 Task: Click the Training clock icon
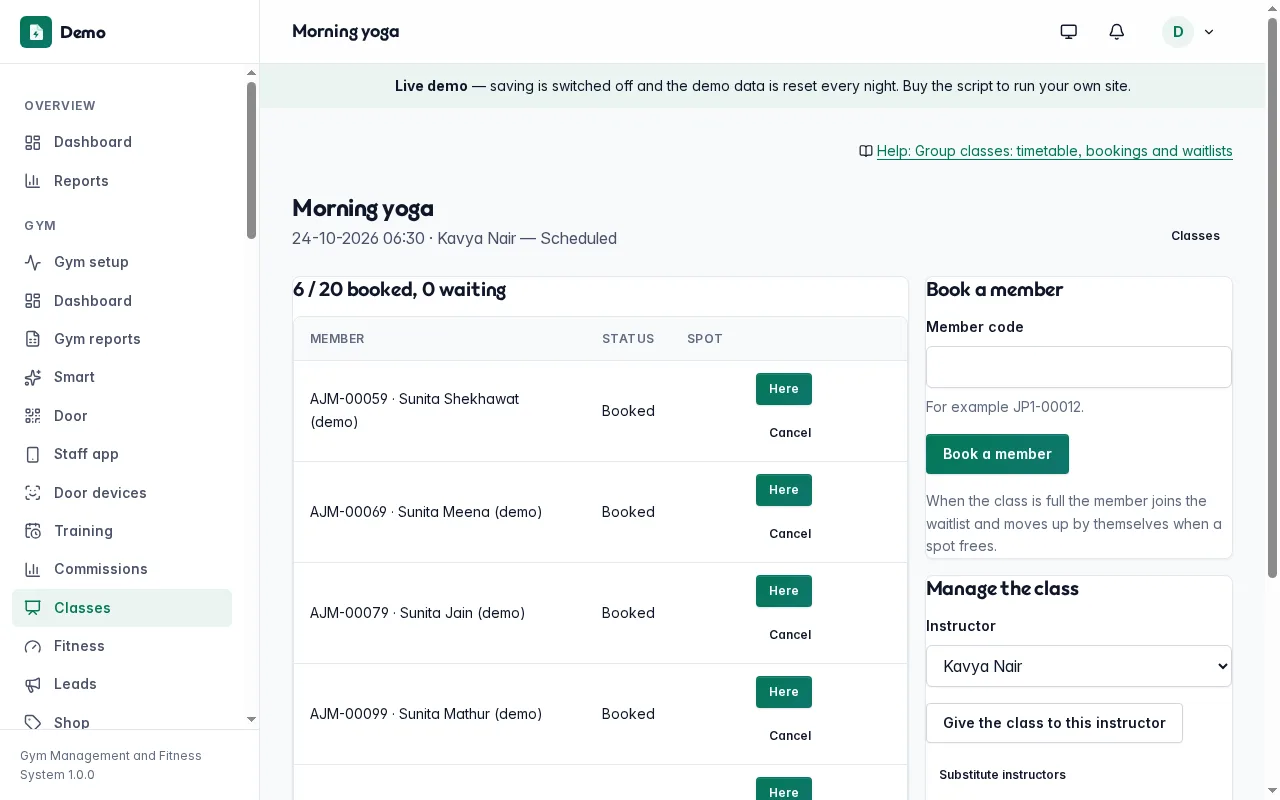[33, 531]
